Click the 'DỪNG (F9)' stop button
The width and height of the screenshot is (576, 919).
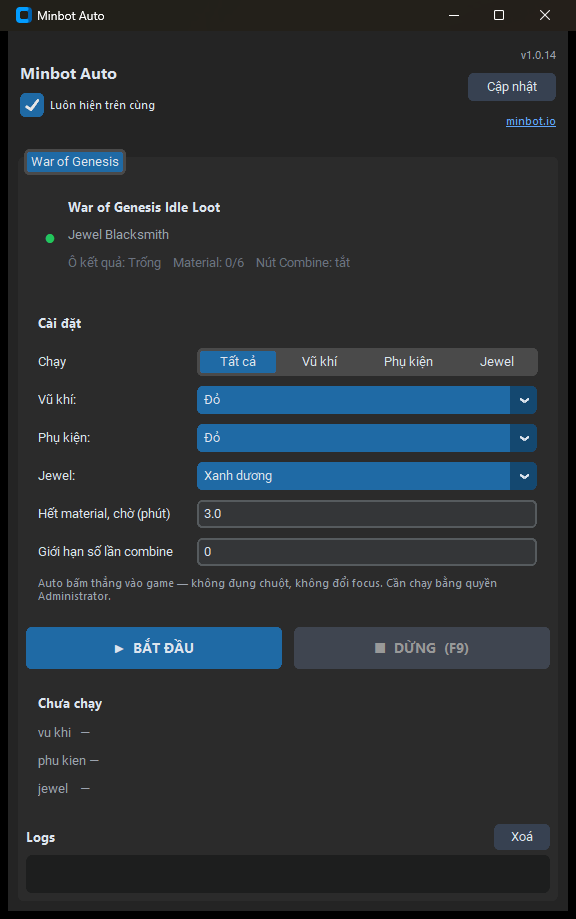[422, 648]
